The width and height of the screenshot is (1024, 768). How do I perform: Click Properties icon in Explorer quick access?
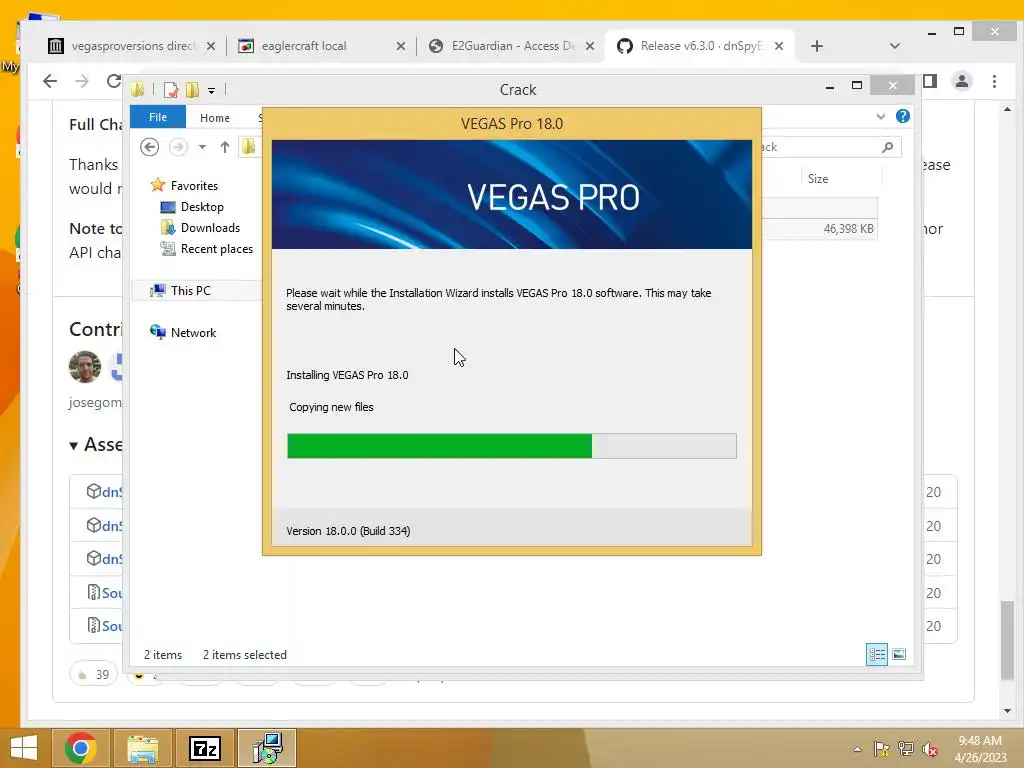[171, 89]
